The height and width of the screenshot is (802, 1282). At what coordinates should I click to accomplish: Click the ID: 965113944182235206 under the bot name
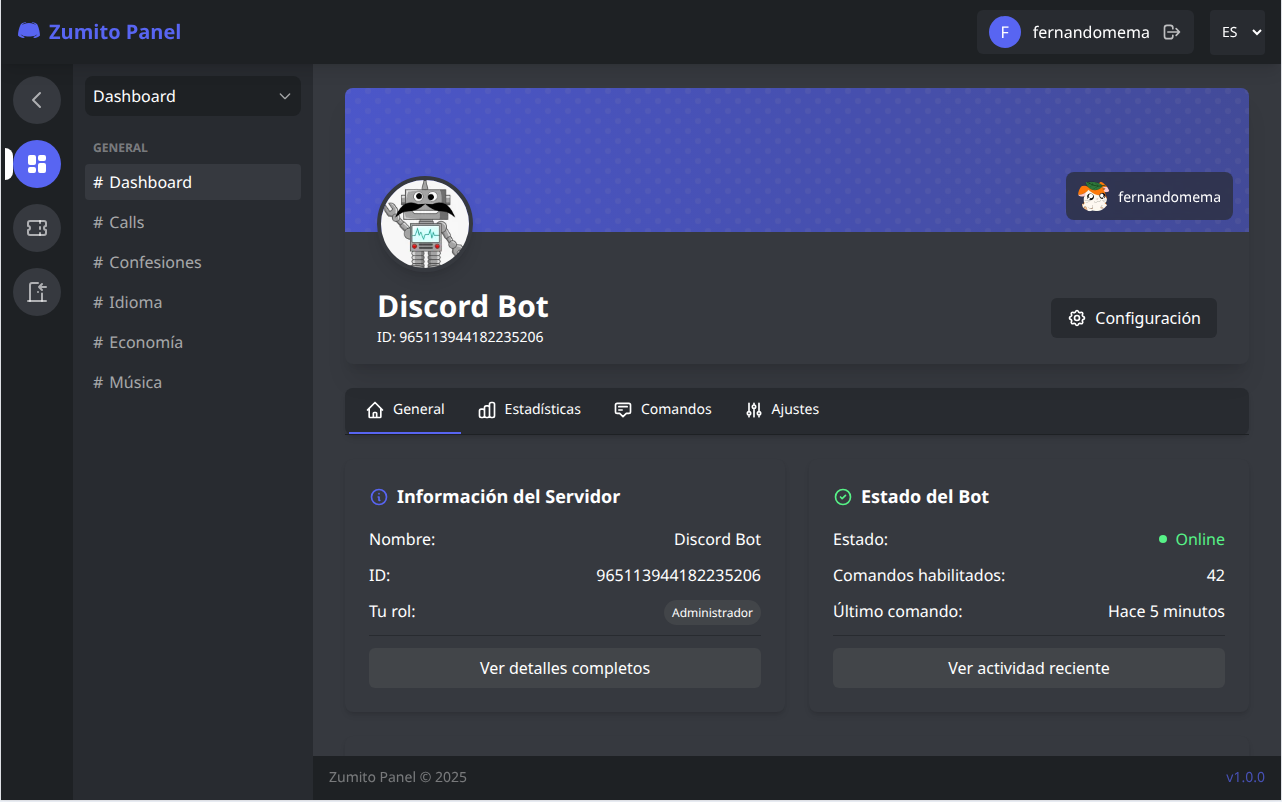(x=460, y=337)
